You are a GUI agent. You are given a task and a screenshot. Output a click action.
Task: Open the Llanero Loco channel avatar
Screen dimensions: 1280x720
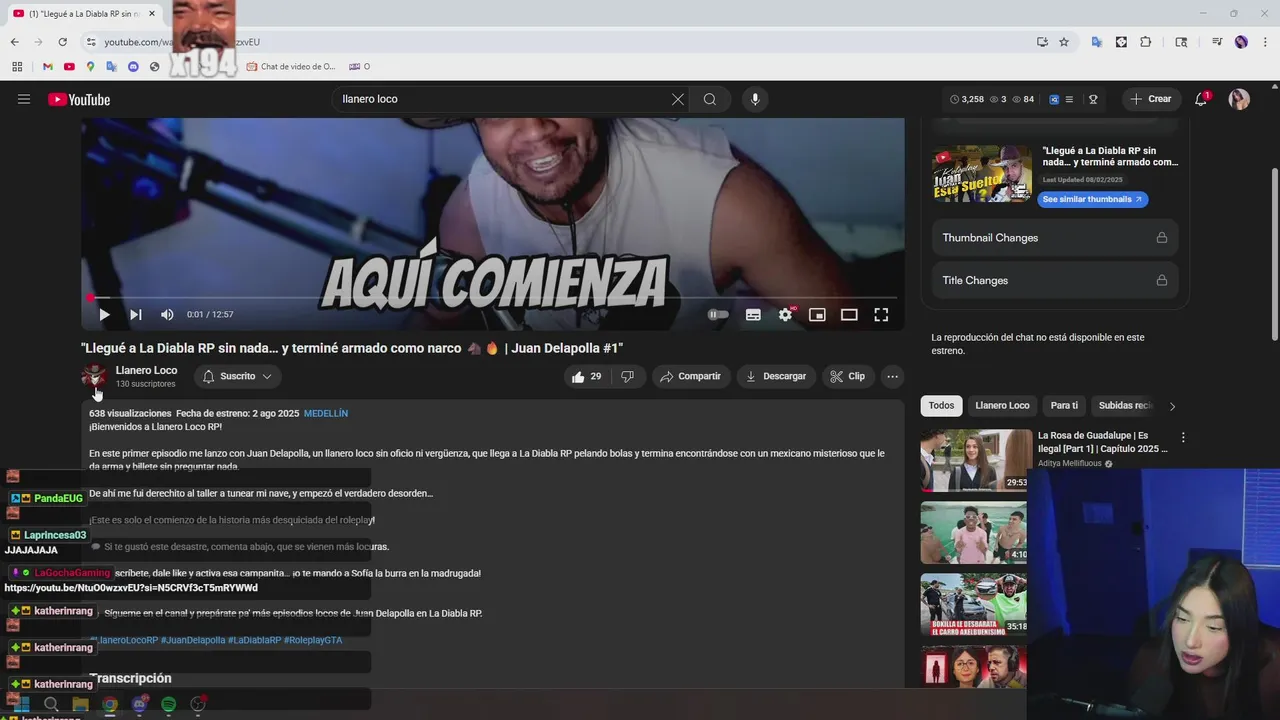[94, 376]
